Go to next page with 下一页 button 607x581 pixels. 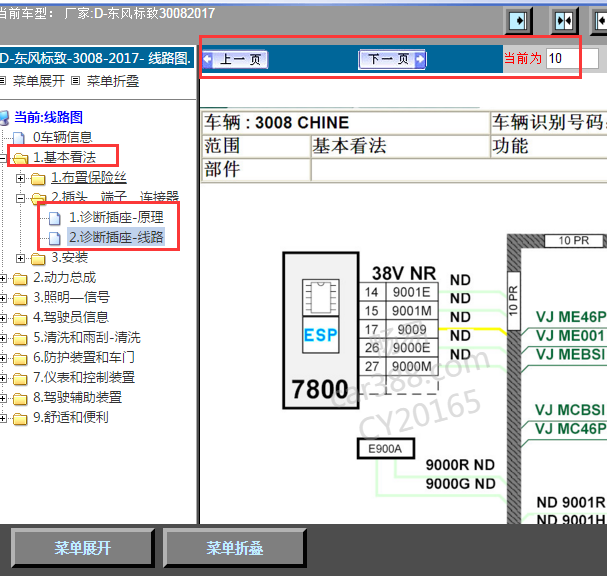[x=392, y=59]
